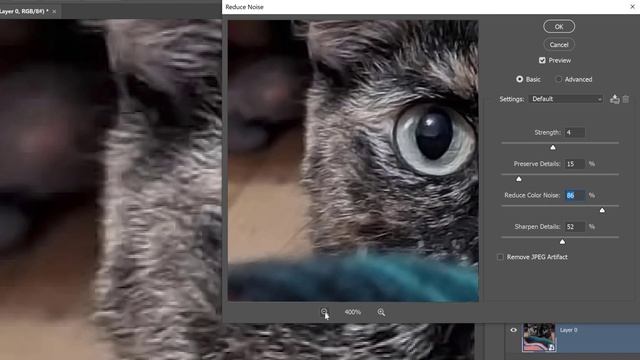Screen dimensions: 640x360
Task: Close the Reduce Noise dialog
Action: [632, 7]
